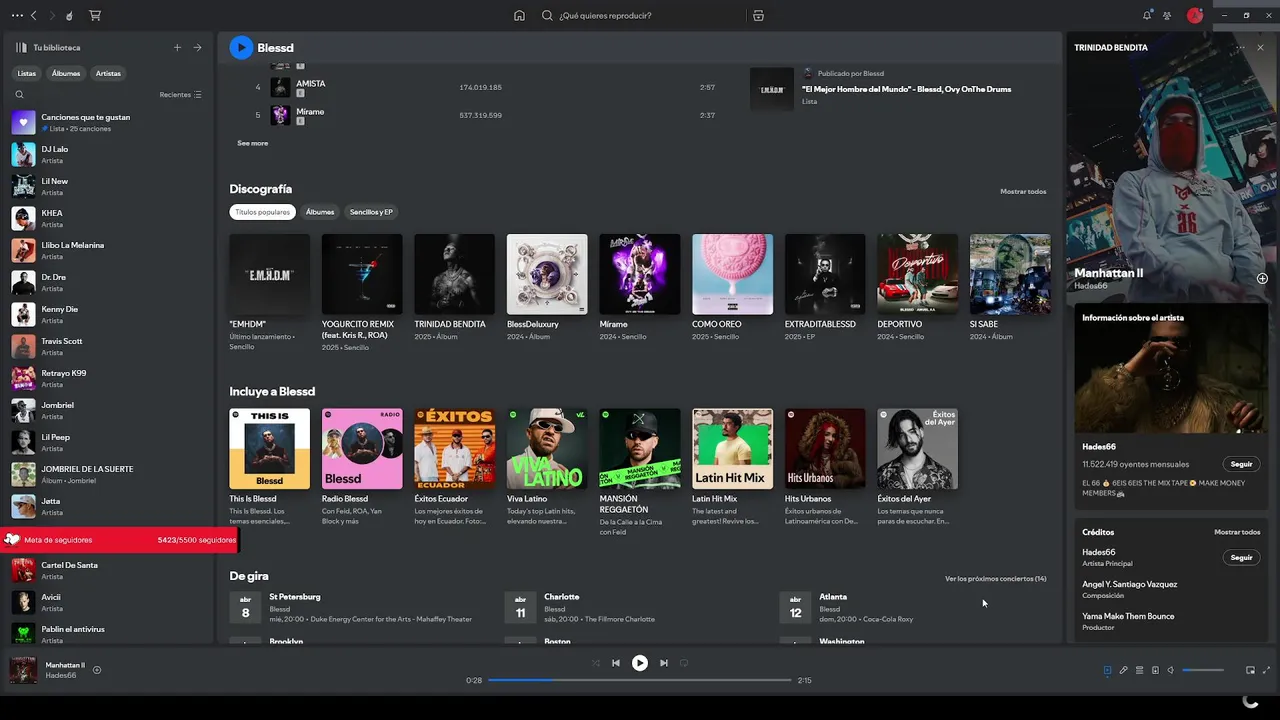Expand library with the arrow icon
The image size is (1280, 720).
[x=197, y=47]
